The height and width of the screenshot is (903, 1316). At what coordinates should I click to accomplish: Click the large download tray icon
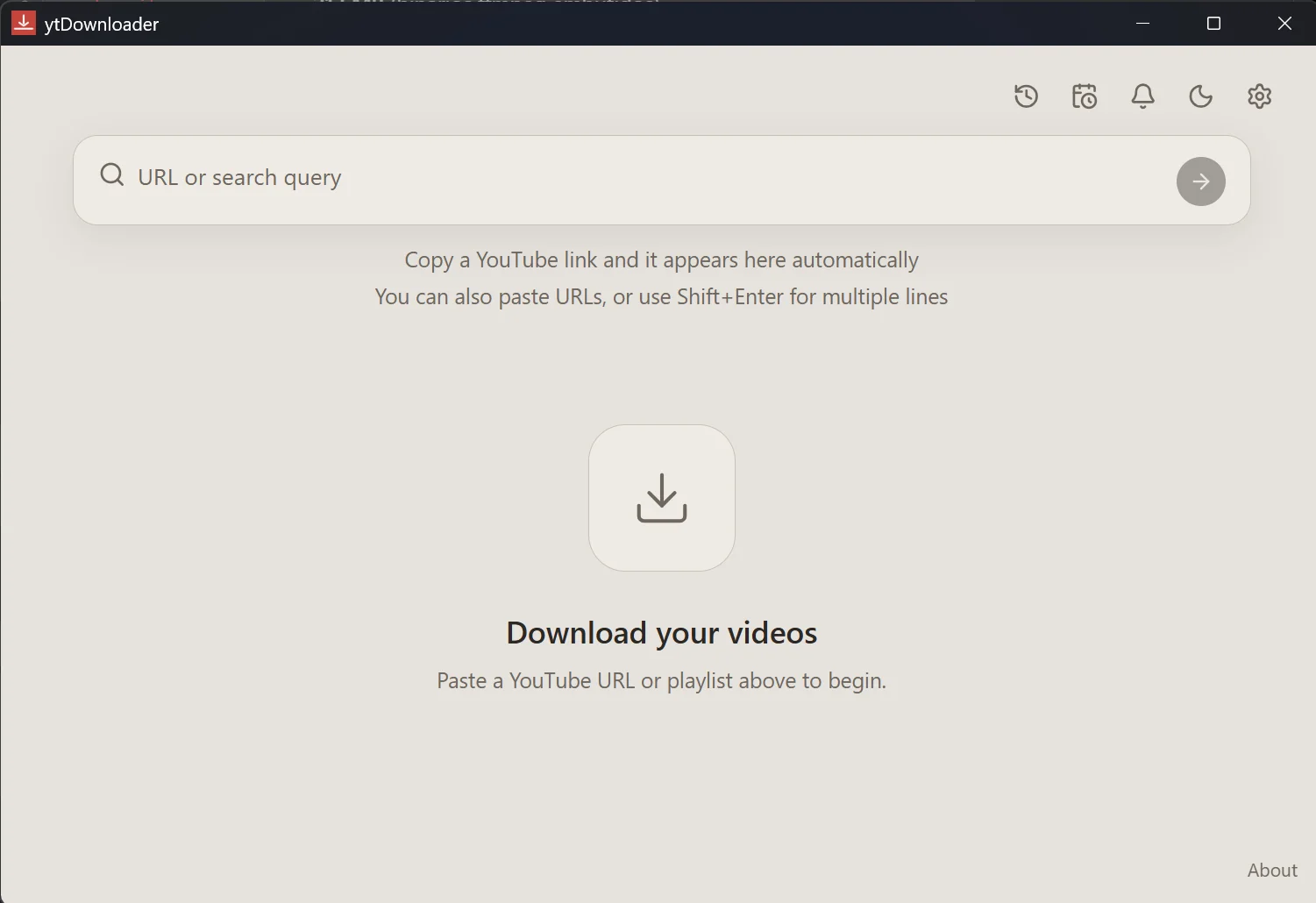point(661,498)
